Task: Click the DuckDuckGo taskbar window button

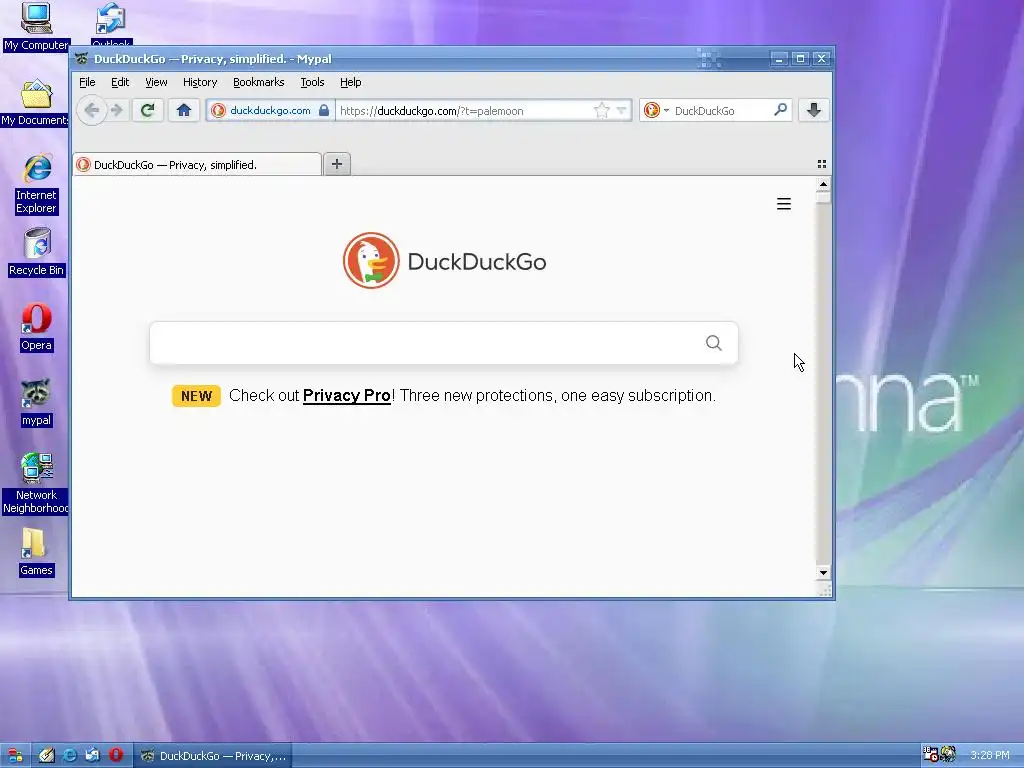Action: point(213,756)
